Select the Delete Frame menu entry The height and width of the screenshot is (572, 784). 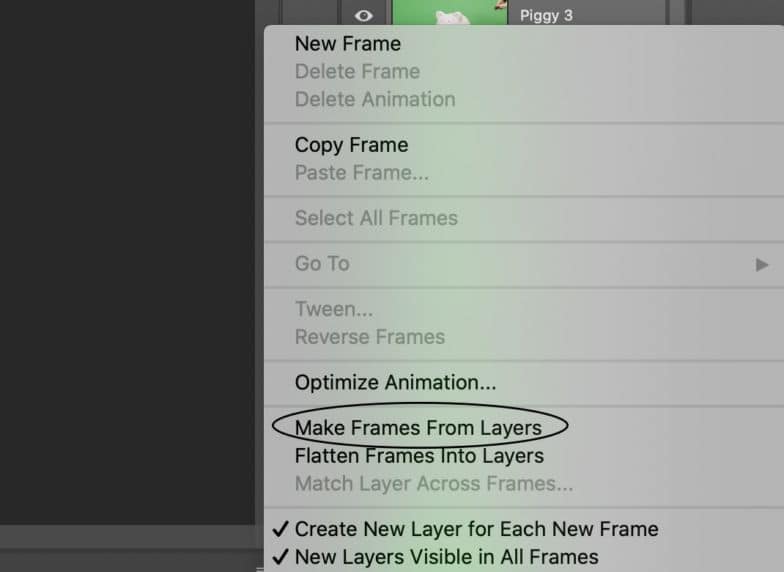(357, 72)
